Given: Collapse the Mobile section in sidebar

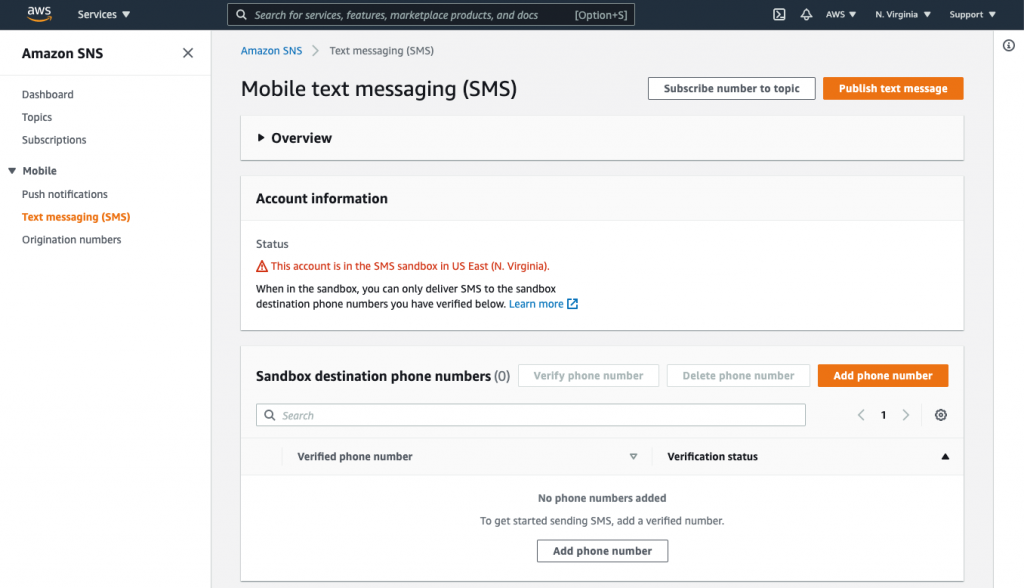Looking at the screenshot, I should tap(12, 170).
